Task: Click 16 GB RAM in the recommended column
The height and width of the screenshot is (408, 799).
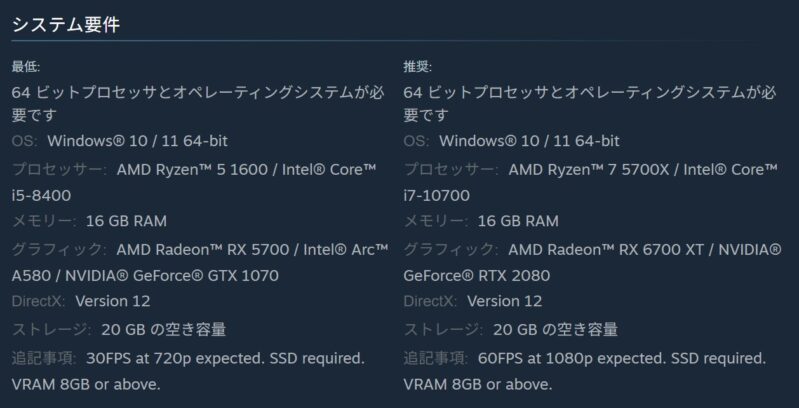Action: coord(516,221)
